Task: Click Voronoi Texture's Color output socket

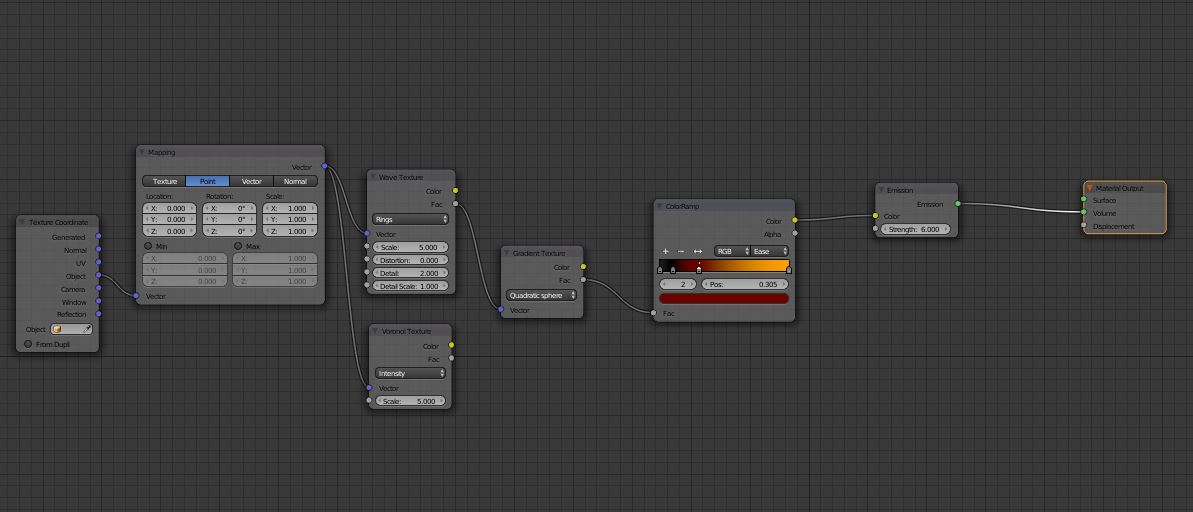Action: click(x=451, y=345)
